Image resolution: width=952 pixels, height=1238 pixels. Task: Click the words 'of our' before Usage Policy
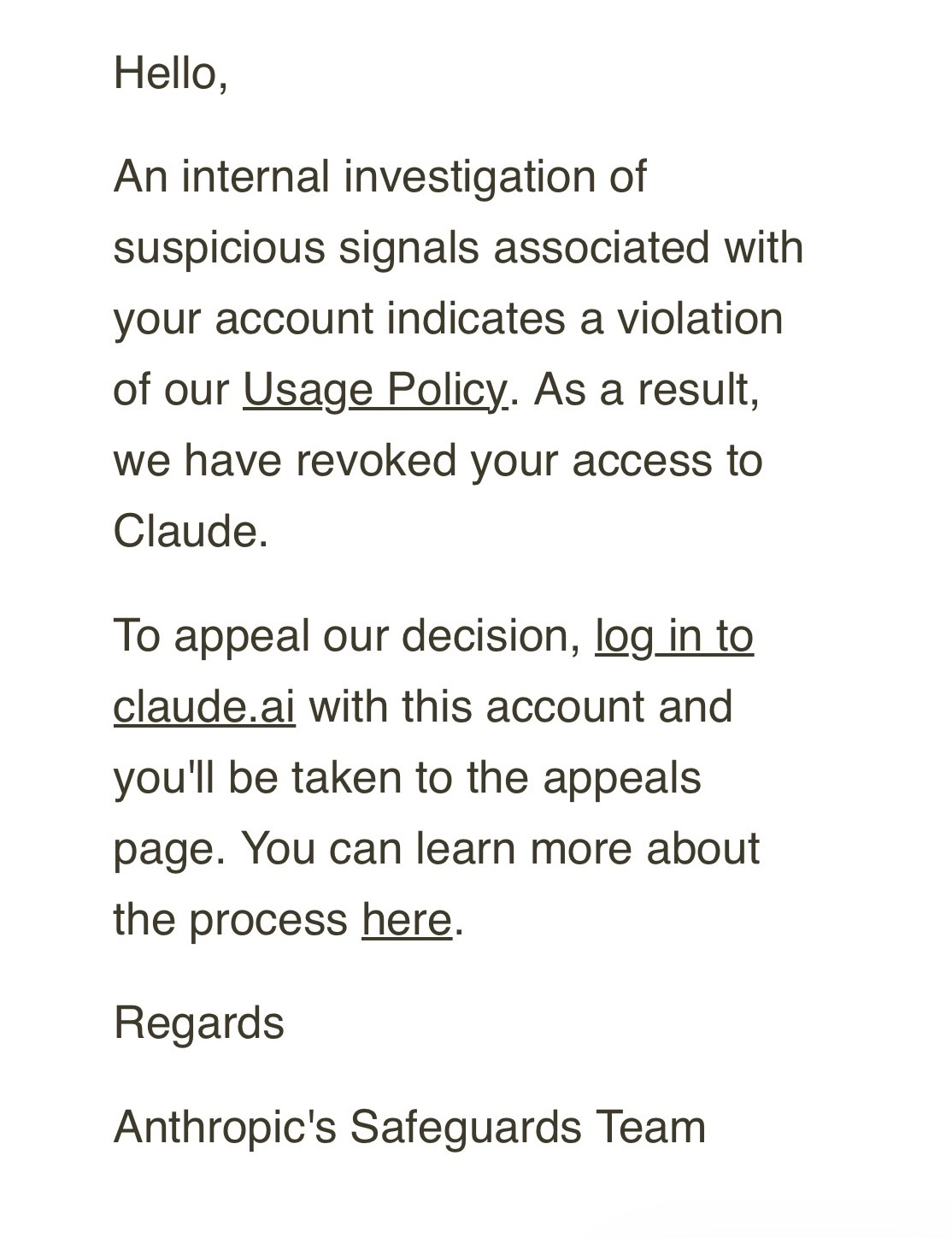coord(171,390)
